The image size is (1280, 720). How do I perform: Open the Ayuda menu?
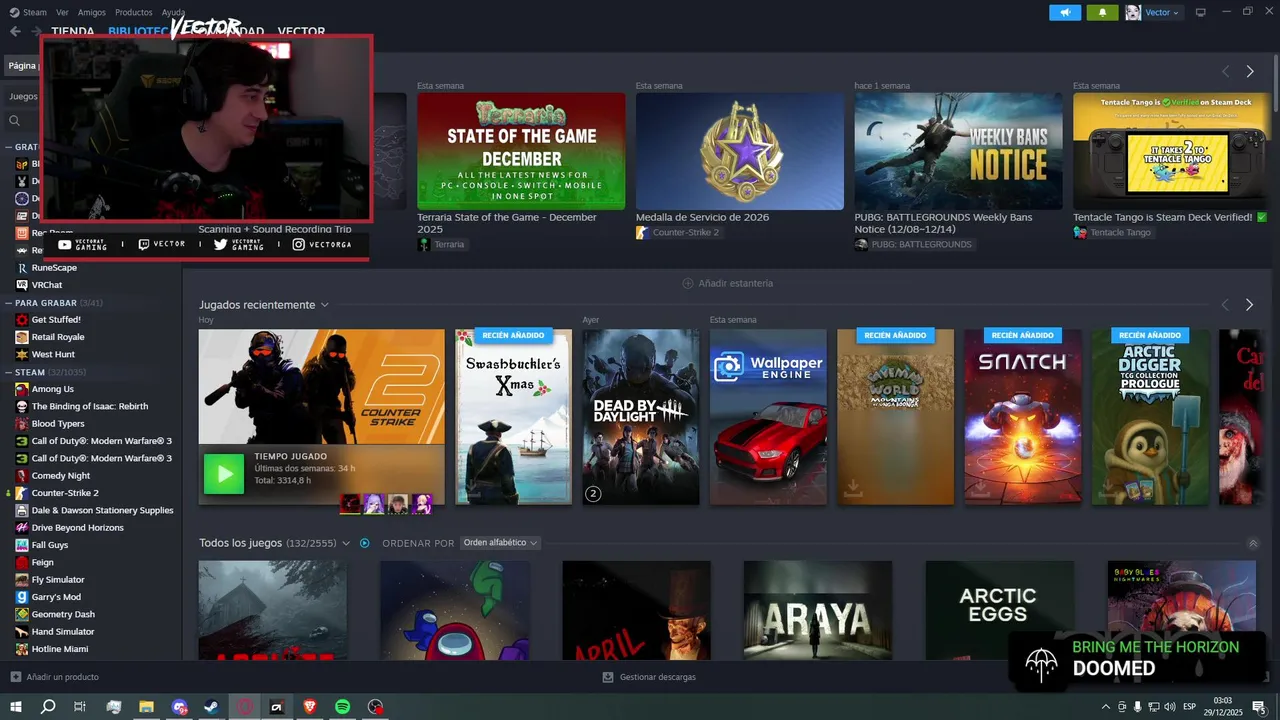coord(173,12)
